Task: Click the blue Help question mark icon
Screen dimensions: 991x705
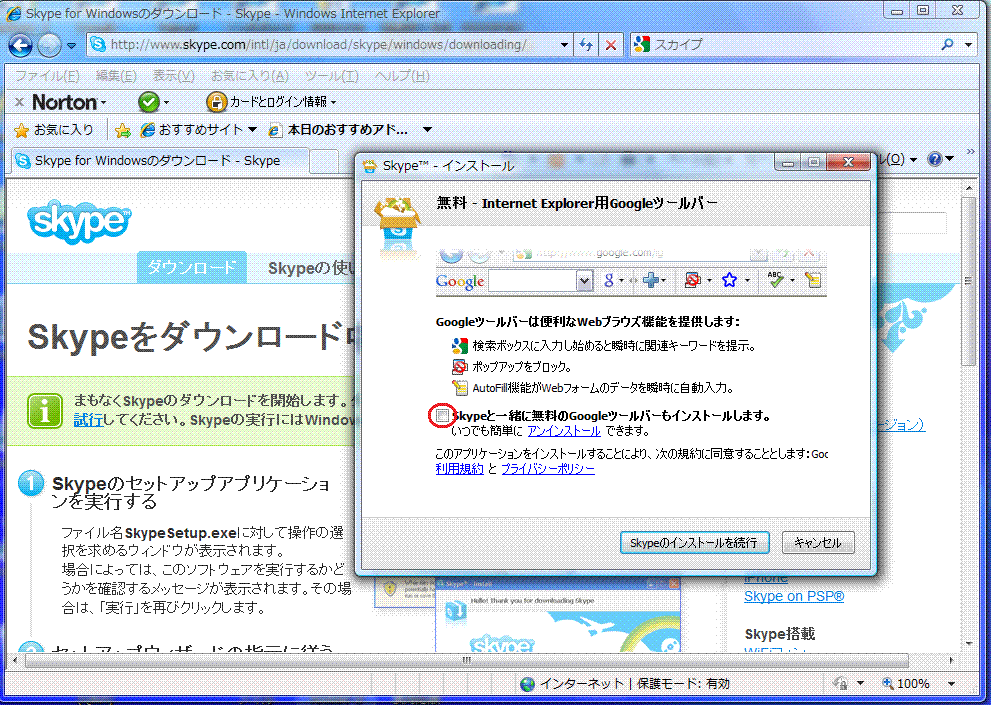Action: 935,159
